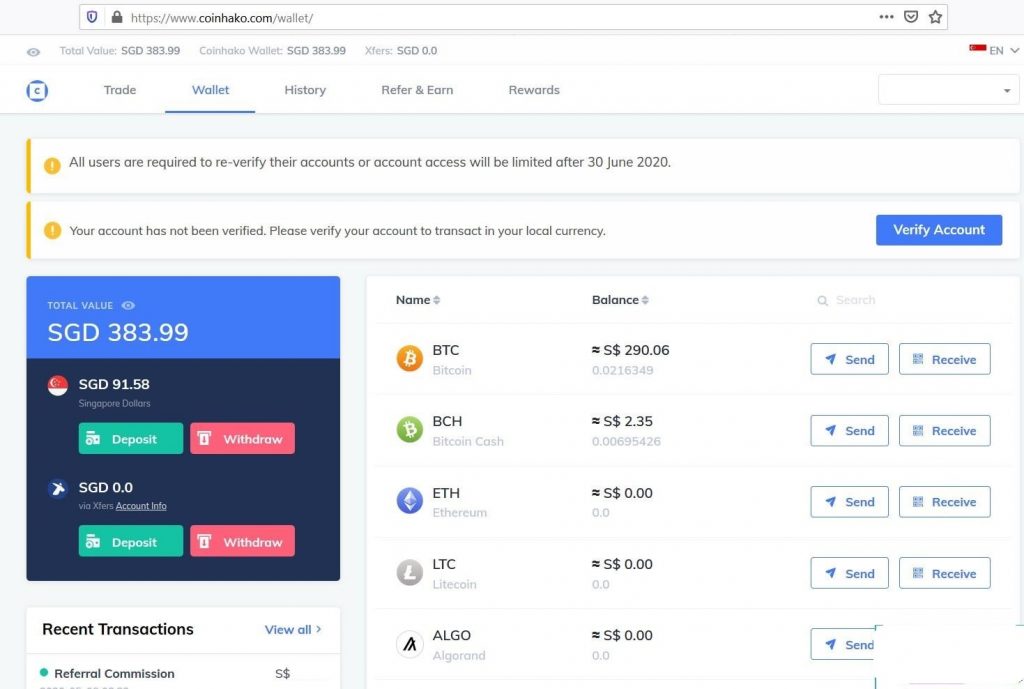
Task: Open the Xfers Account Info link
Action: 141,506
